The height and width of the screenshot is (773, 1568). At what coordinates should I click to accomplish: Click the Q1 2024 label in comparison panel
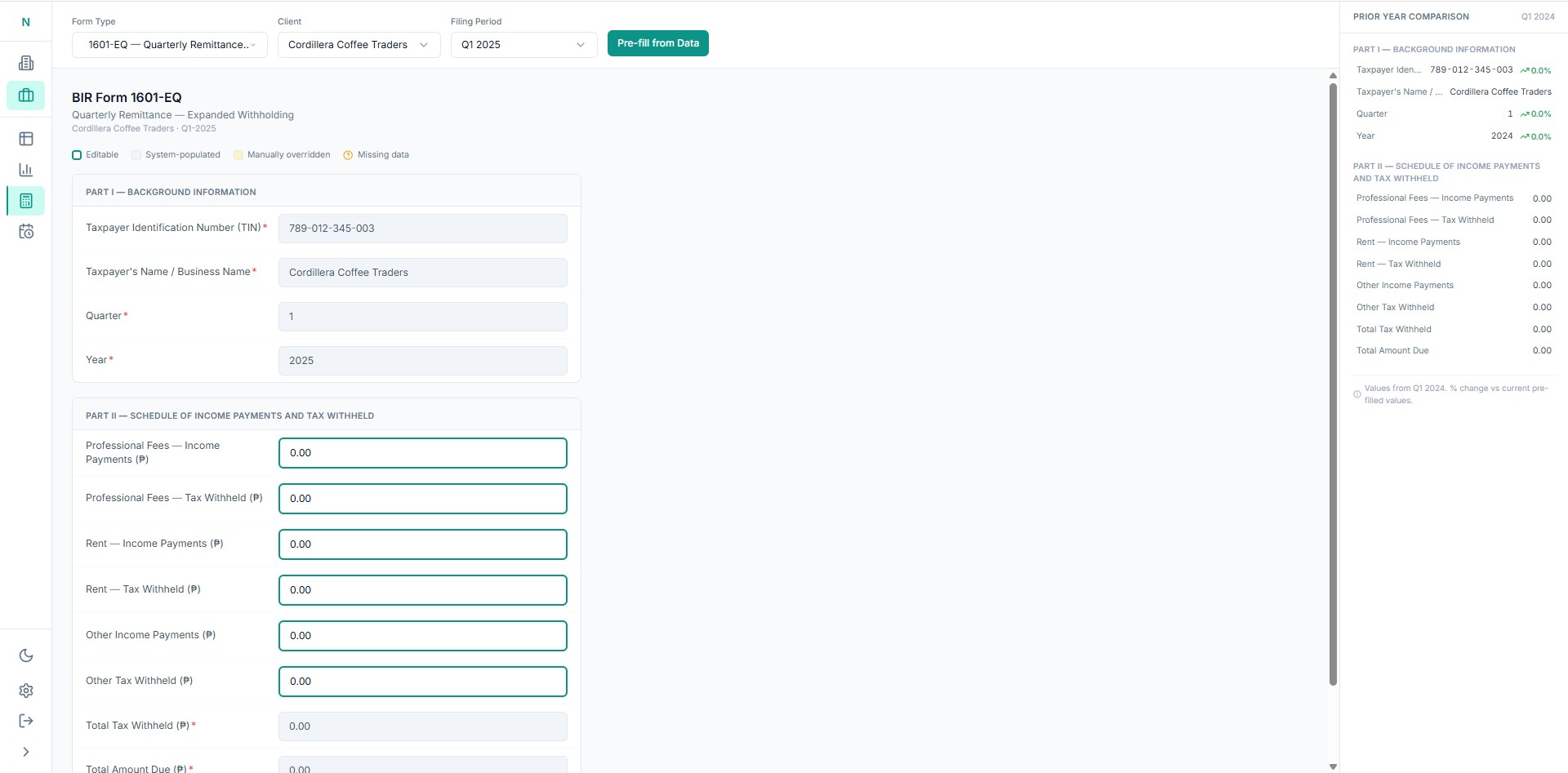1538,17
